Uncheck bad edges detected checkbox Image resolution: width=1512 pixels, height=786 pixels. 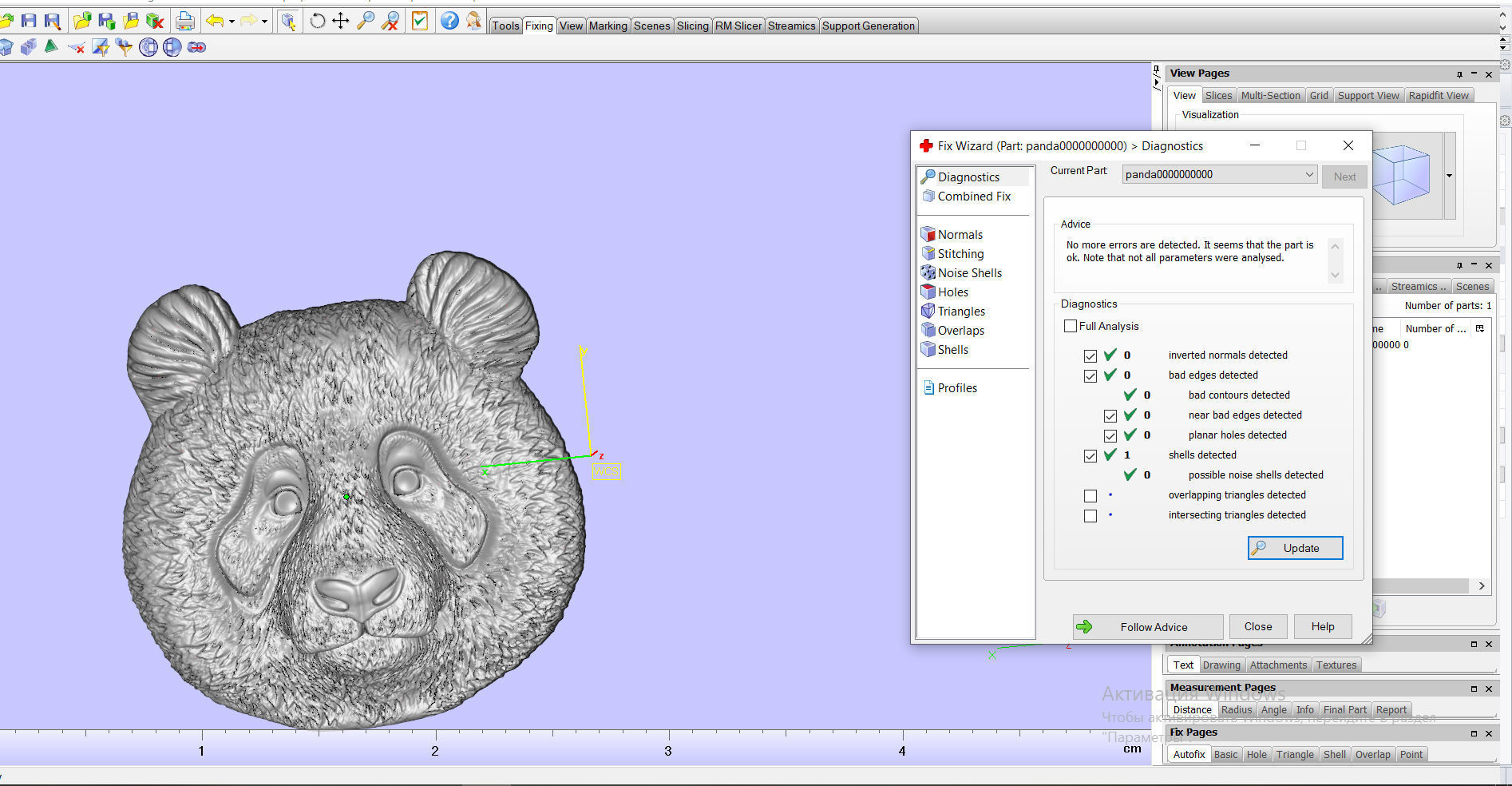point(1090,376)
